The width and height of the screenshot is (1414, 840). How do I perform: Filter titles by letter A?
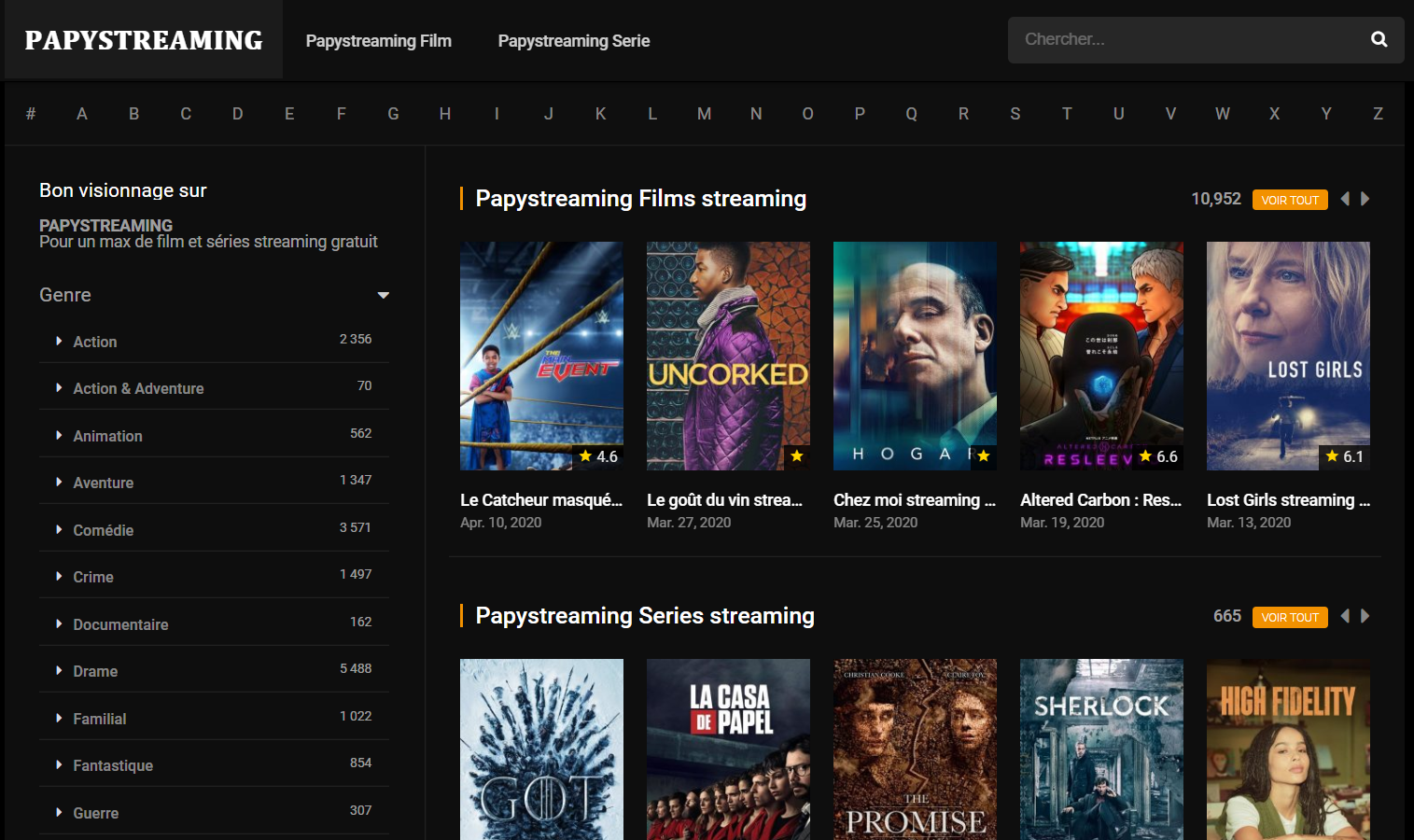(82, 114)
